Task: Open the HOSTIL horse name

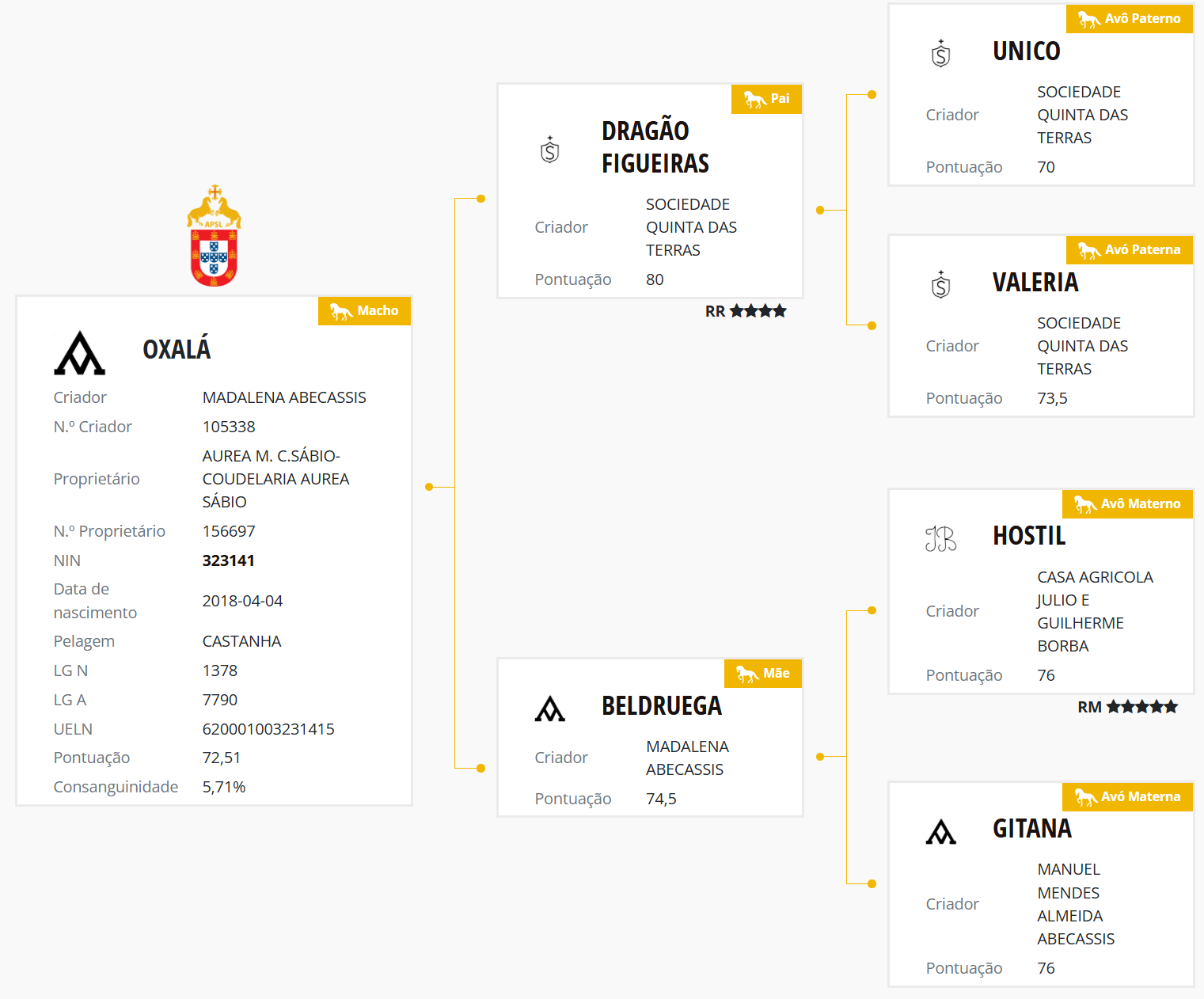Action: [1029, 536]
